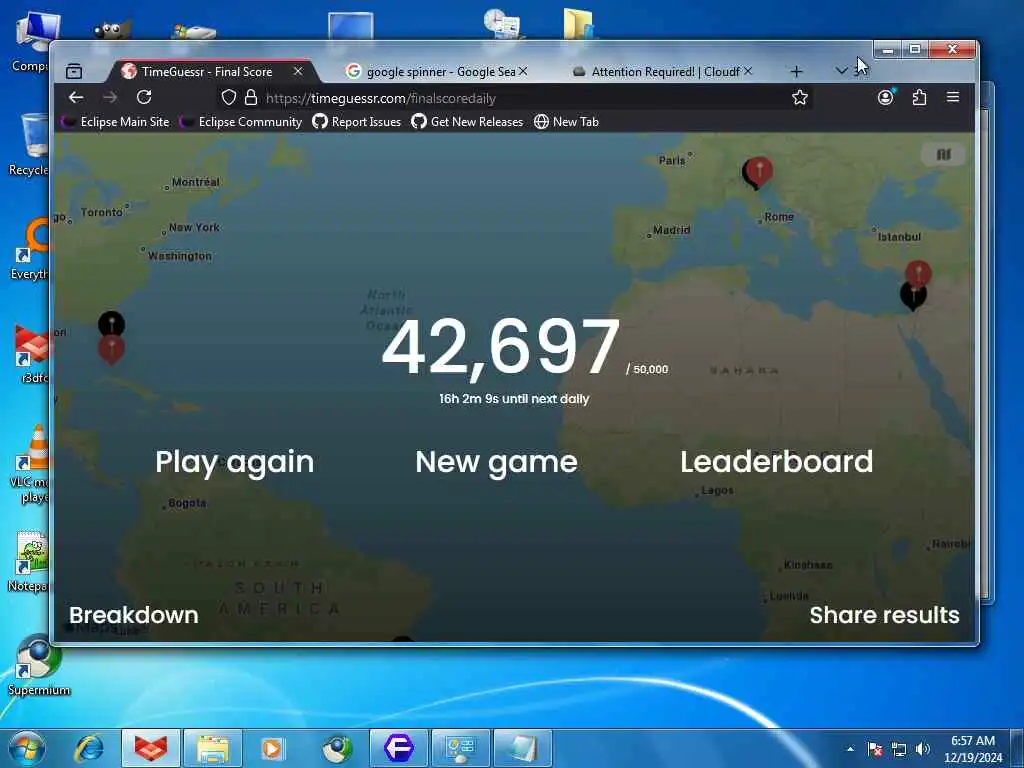Open Supermium from the taskbar
1024x768 pixels.
click(x=337, y=748)
